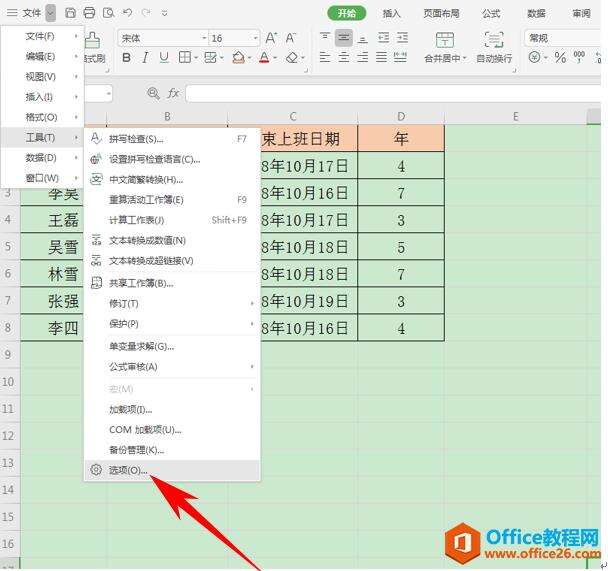Viewport: 608px width, 571px height.
Task: Click the Merge and Center icon
Action: (445, 40)
